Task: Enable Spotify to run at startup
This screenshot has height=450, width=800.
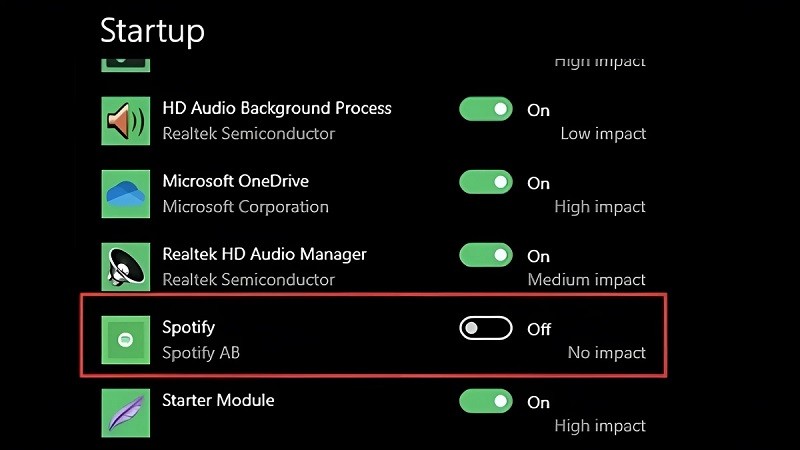Action: [x=486, y=328]
